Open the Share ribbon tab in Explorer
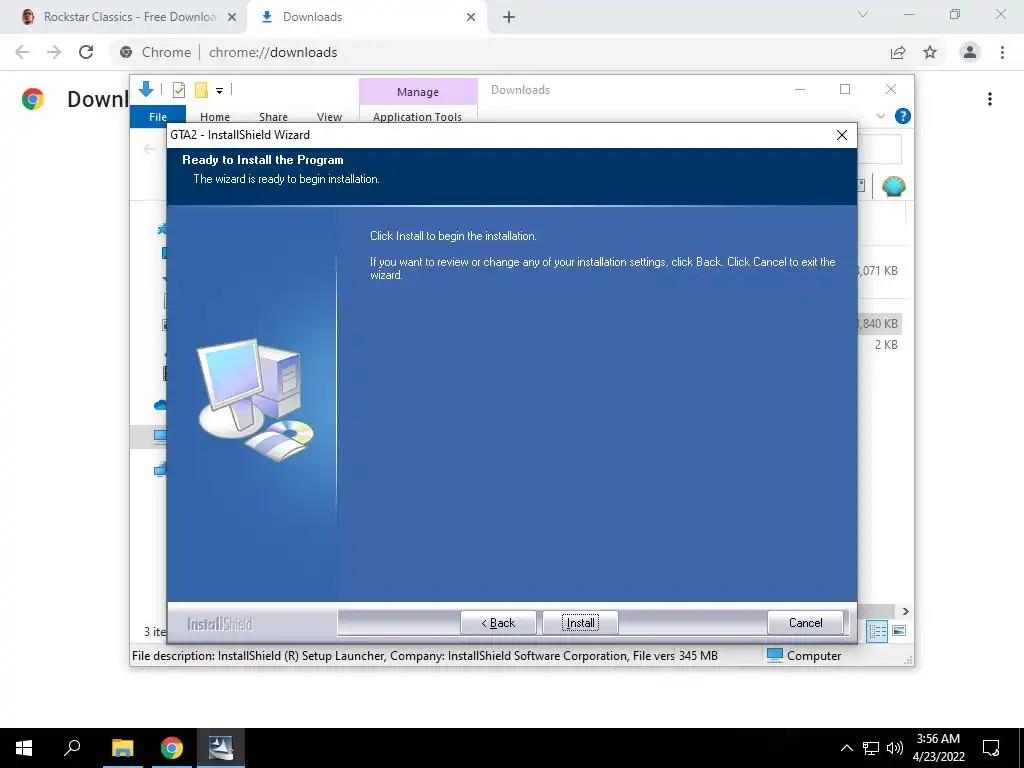The width and height of the screenshot is (1024, 768). tap(273, 116)
